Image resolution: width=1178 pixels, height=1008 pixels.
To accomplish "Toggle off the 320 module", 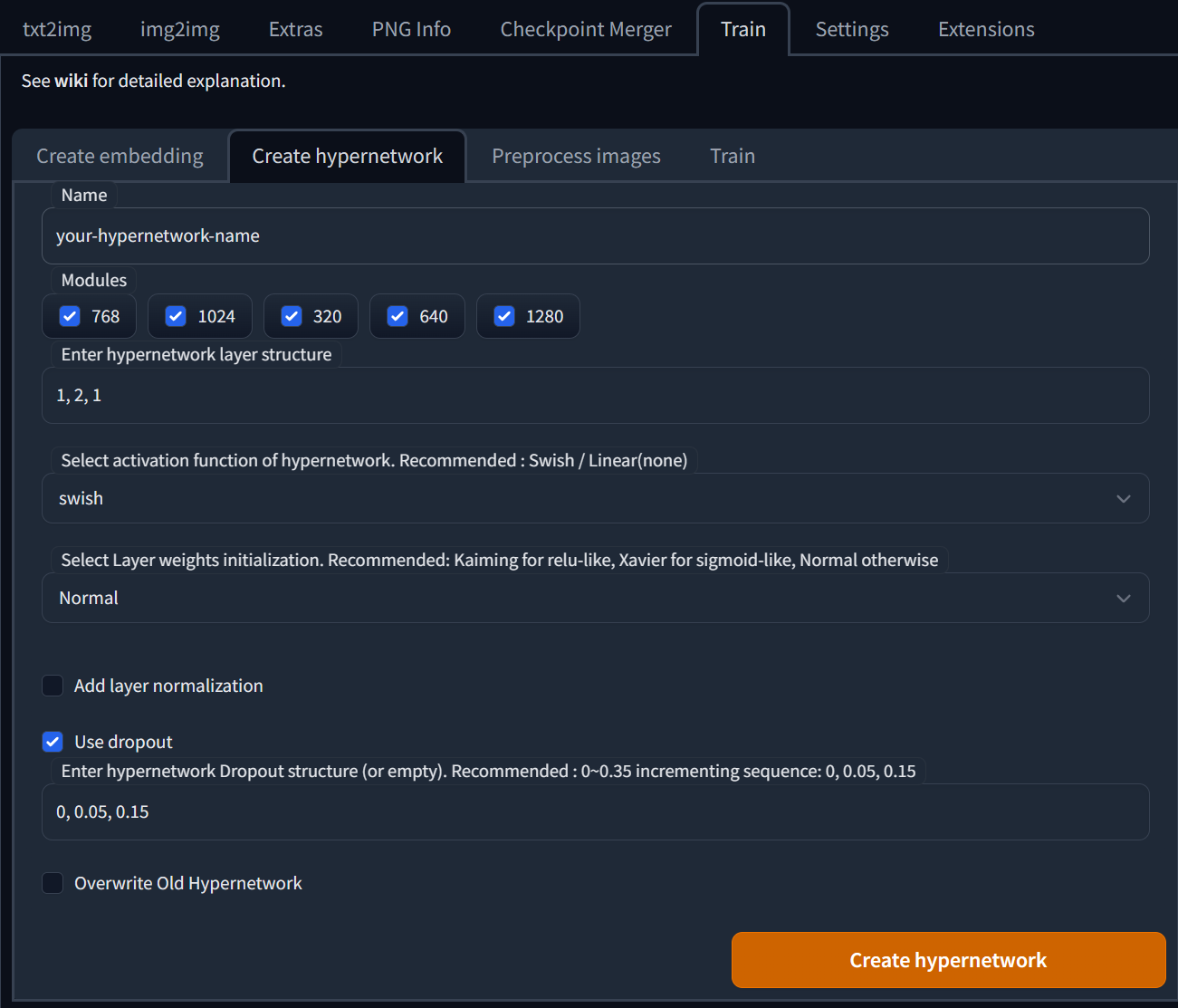I will click(292, 316).
